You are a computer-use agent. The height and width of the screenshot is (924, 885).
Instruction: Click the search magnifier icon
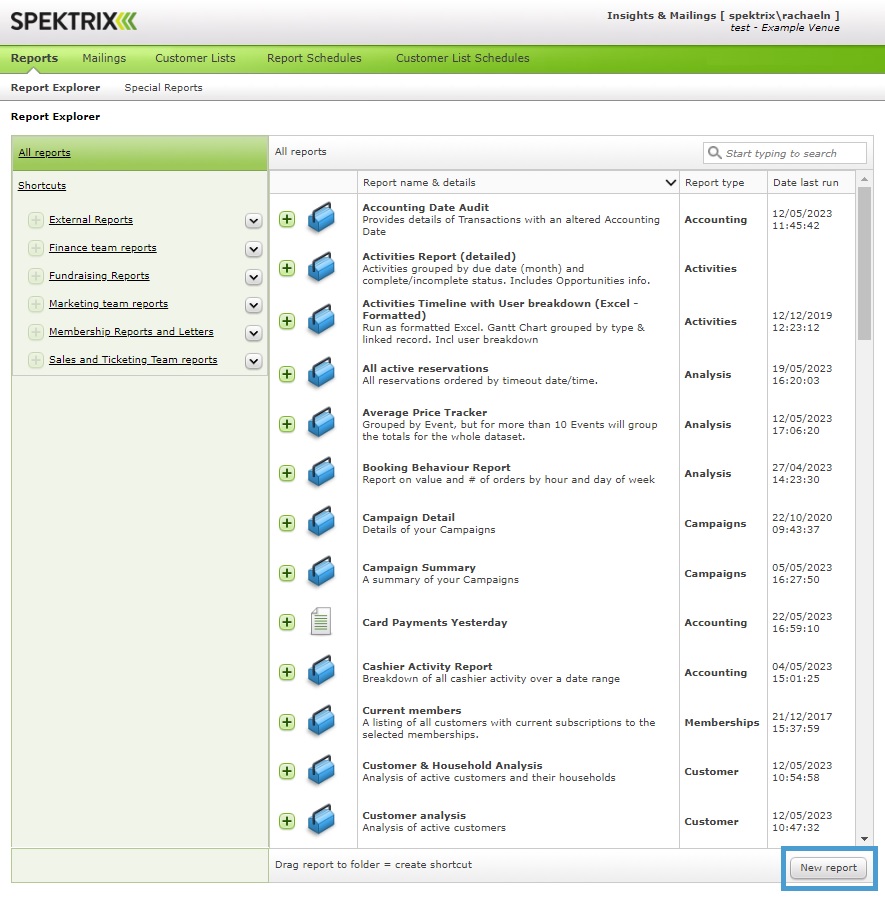(x=715, y=153)
